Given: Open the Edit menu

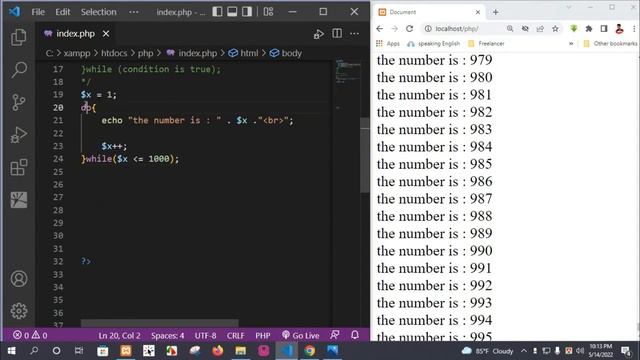Looking at the screenshot, I should click(x=62, y=12).
